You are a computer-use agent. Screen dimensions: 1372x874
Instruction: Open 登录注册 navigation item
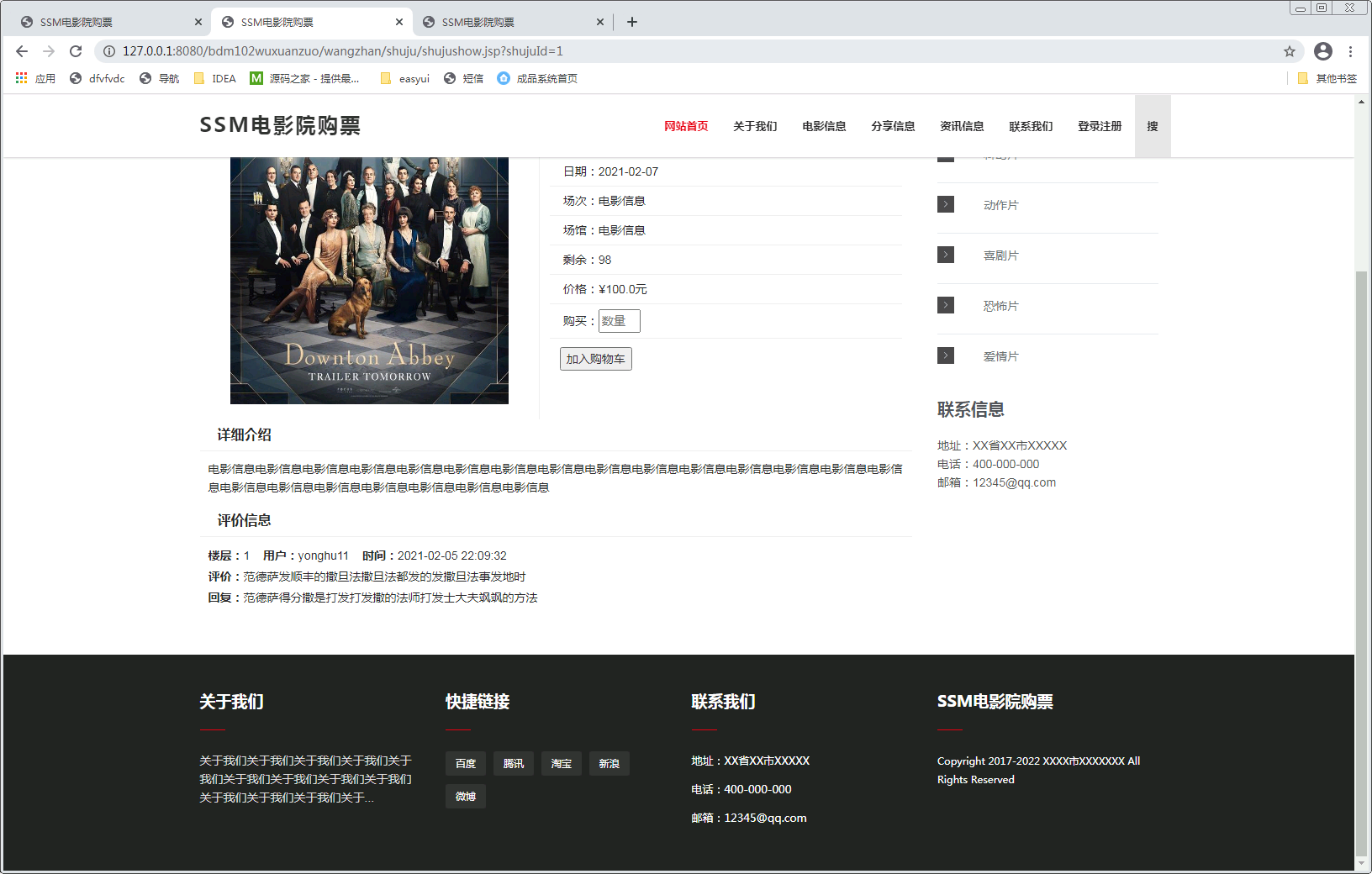click(1100, 126)
